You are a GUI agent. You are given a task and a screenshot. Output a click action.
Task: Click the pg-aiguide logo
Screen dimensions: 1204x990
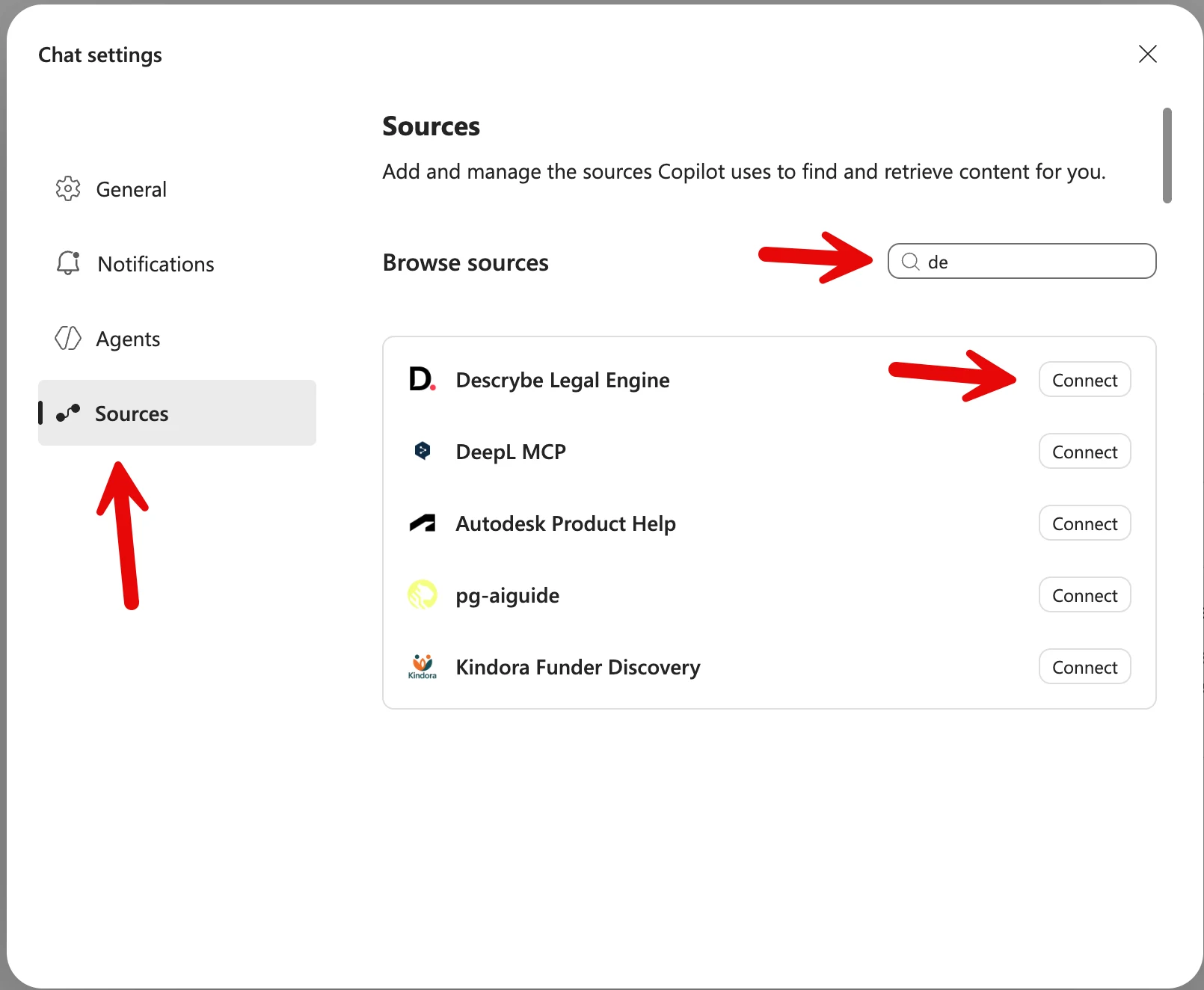click(423, 594)
